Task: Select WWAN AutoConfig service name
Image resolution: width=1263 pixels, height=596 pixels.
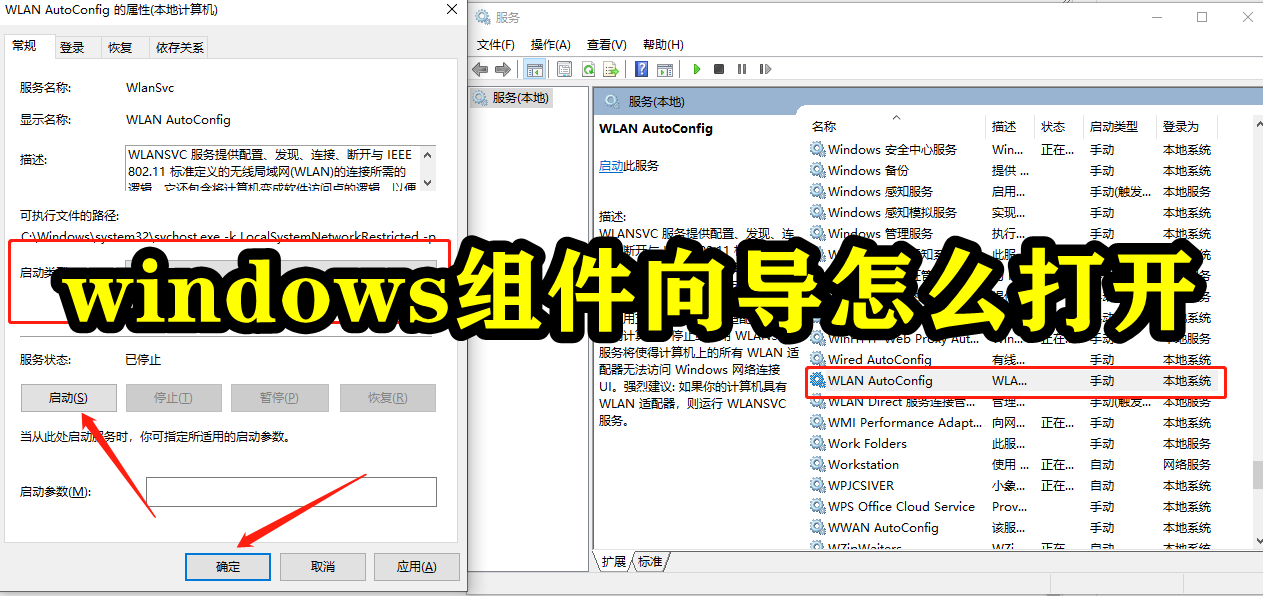Action: pyautogui.click(x=883, y=527)
